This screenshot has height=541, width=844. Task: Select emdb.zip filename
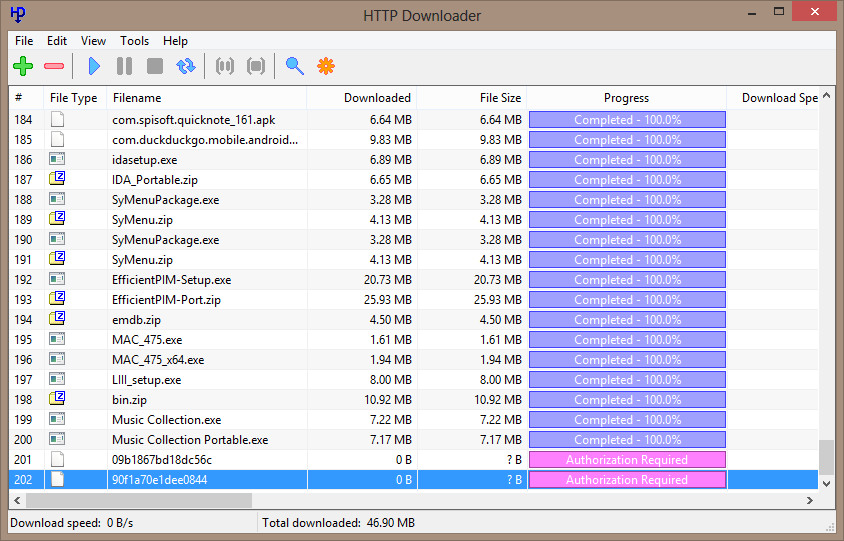coord(136,320)
